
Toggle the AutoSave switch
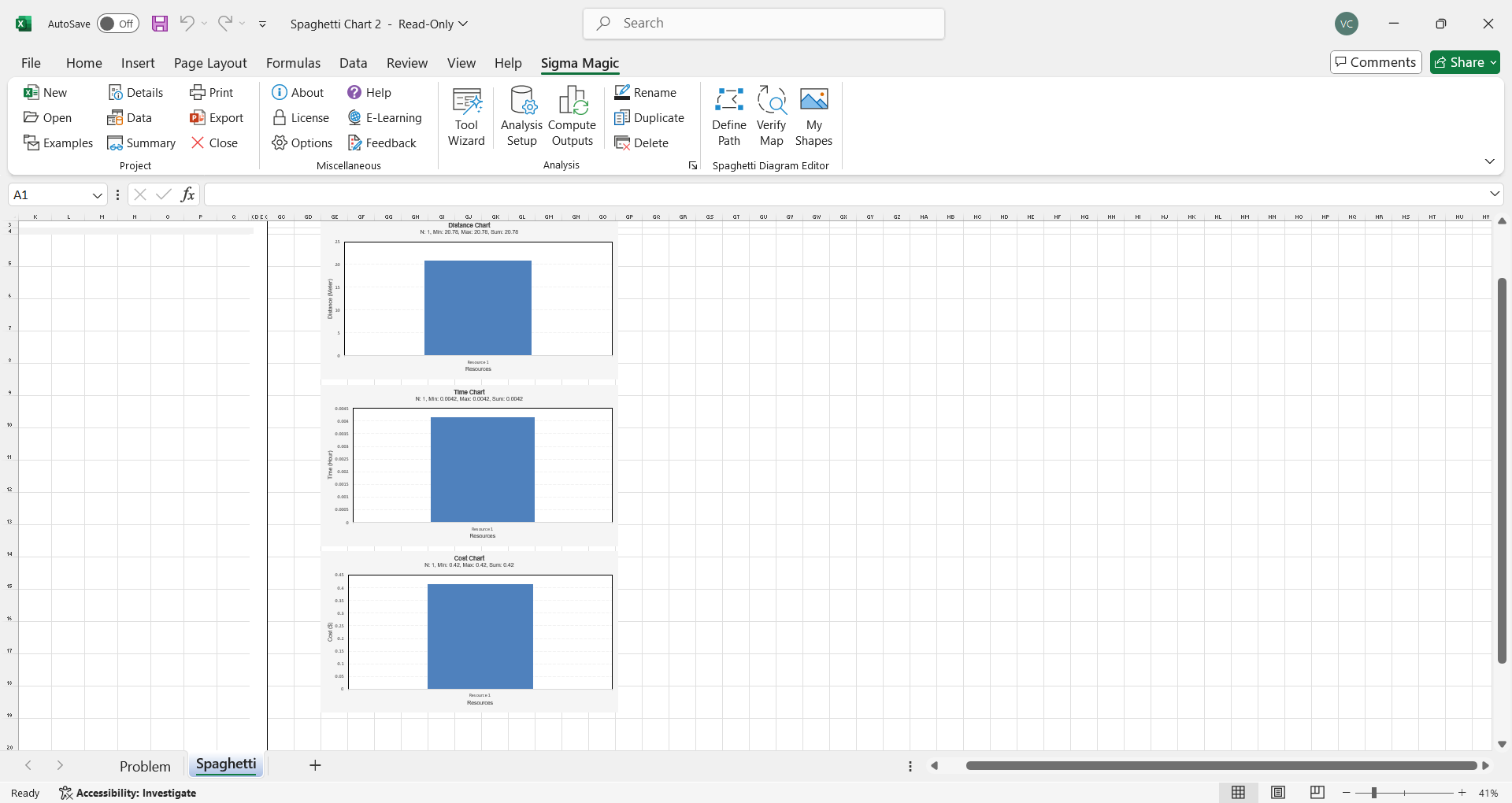[x=118, y=24]
